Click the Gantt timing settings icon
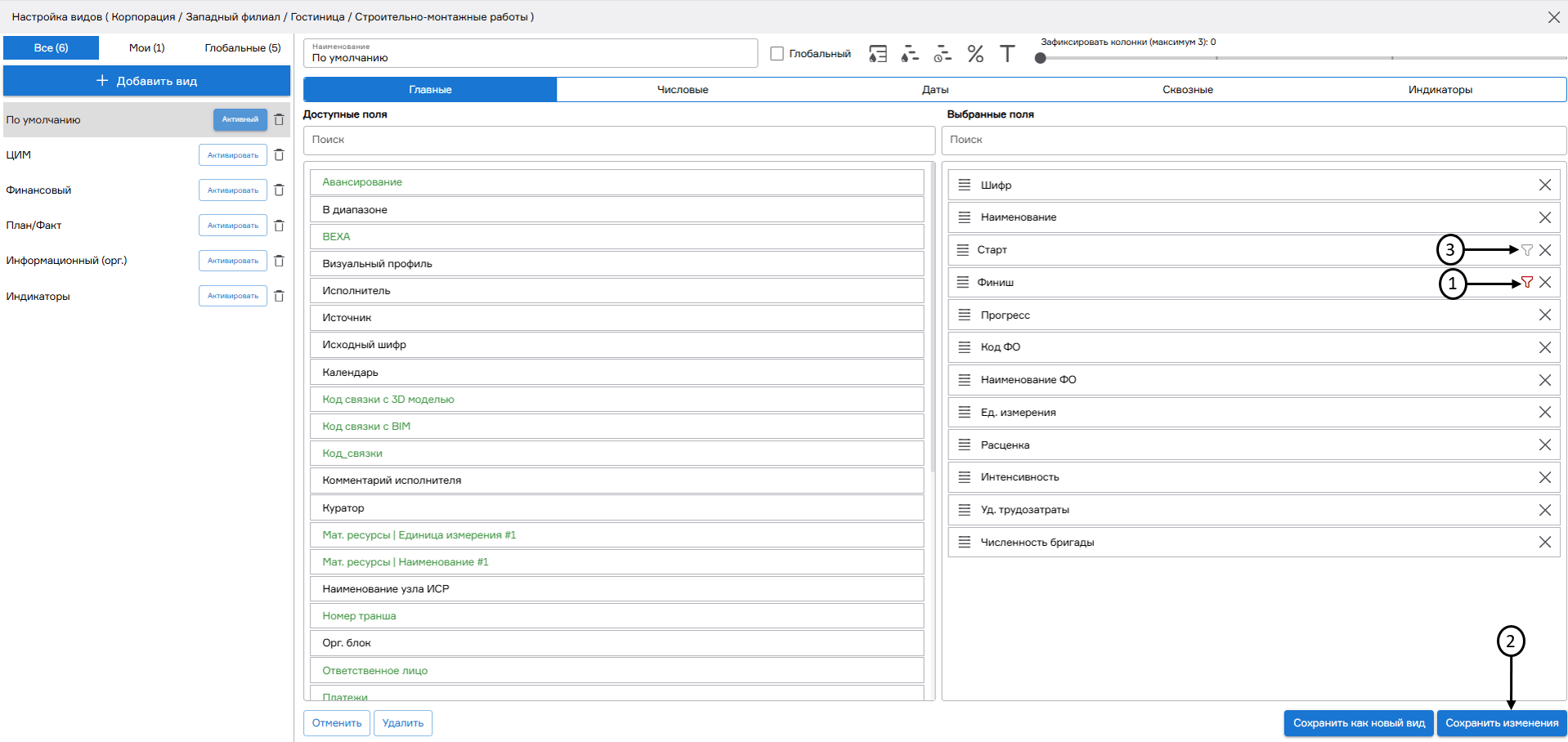 (943, 54)
